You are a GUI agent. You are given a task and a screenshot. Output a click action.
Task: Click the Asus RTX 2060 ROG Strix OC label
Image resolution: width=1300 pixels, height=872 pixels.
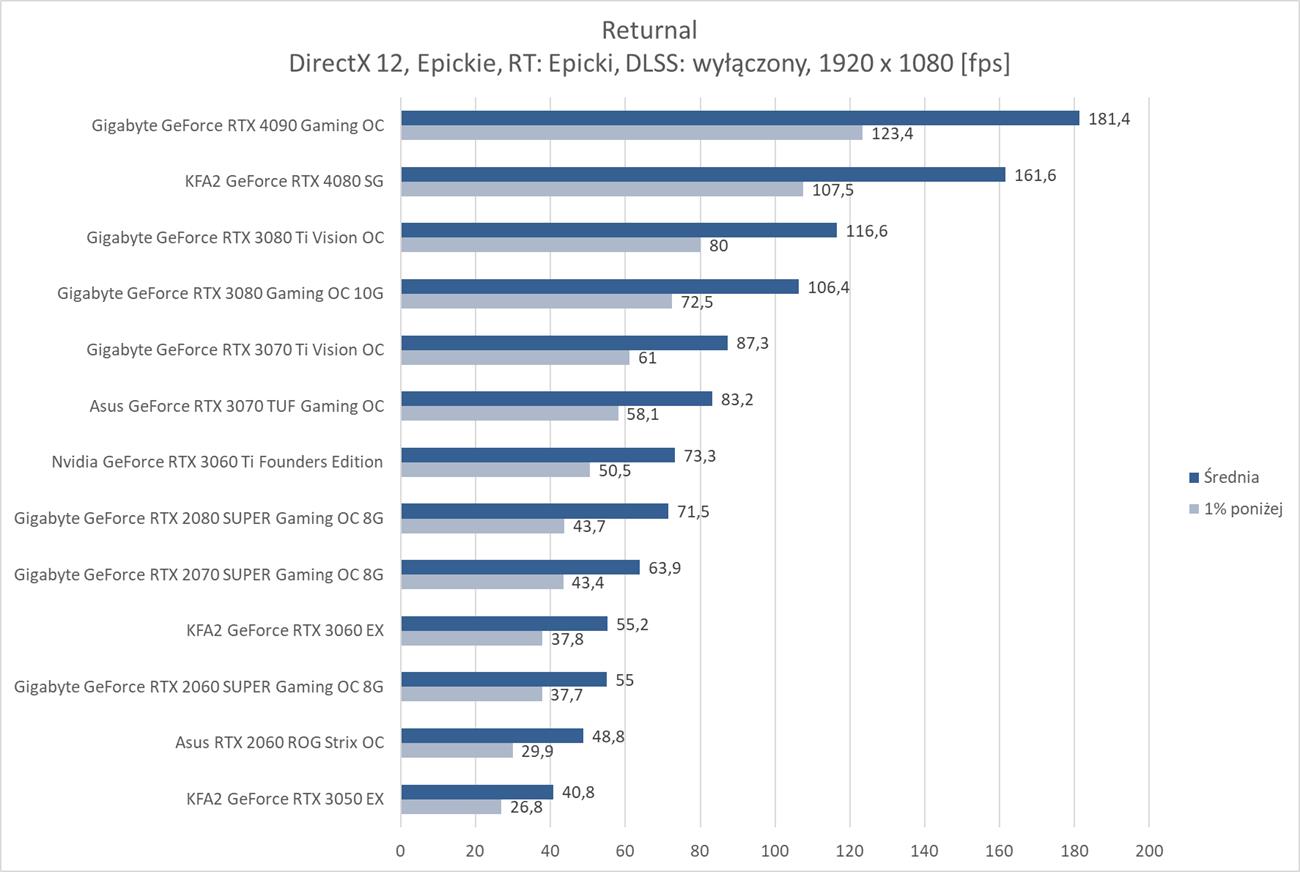(x=279, y=742)
